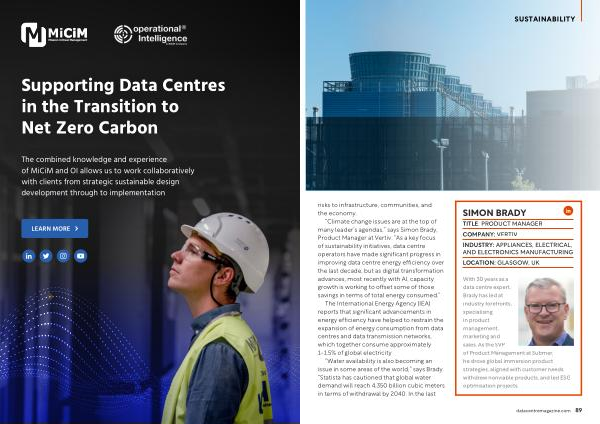Open the Instagram icon in the ad
The height and width of the screenshot is (424, 600).
point(63,256)
